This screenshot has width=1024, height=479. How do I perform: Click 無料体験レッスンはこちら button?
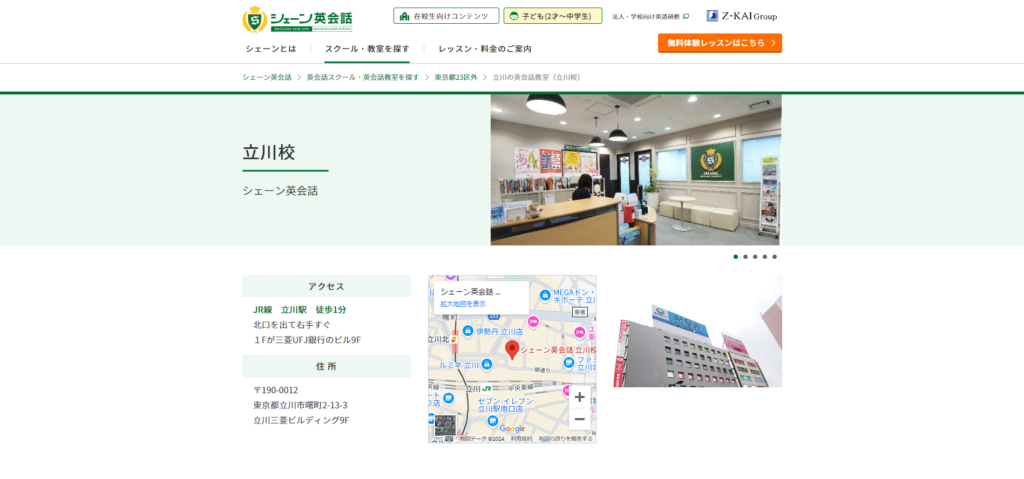720,43
